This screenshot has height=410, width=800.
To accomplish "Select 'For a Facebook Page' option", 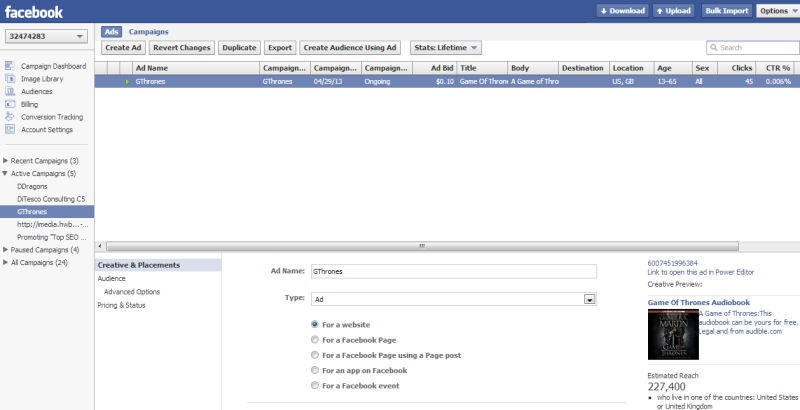I will pos(315,340).
